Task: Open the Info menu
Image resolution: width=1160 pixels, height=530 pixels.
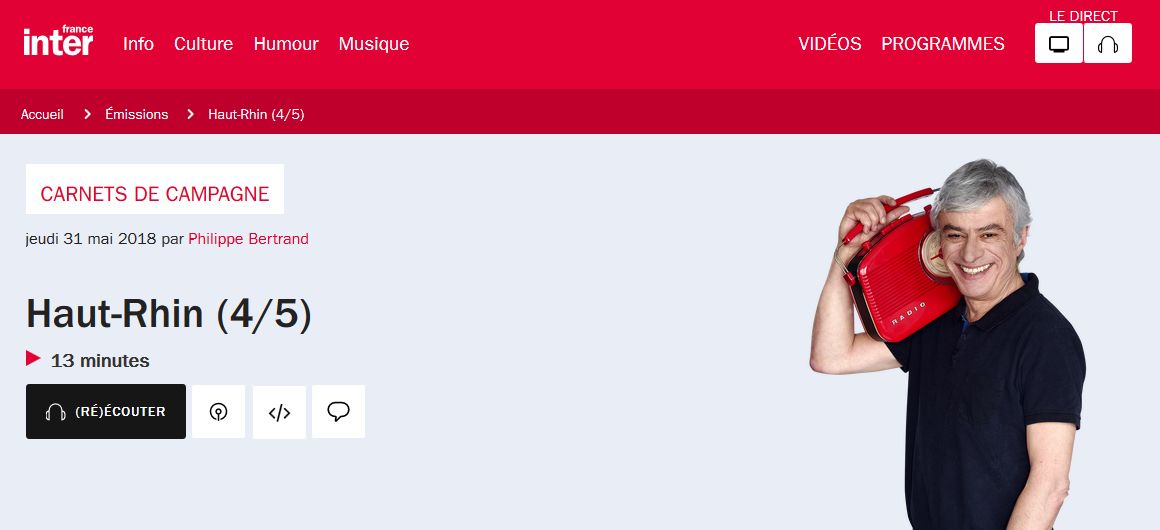Action: 138,44
